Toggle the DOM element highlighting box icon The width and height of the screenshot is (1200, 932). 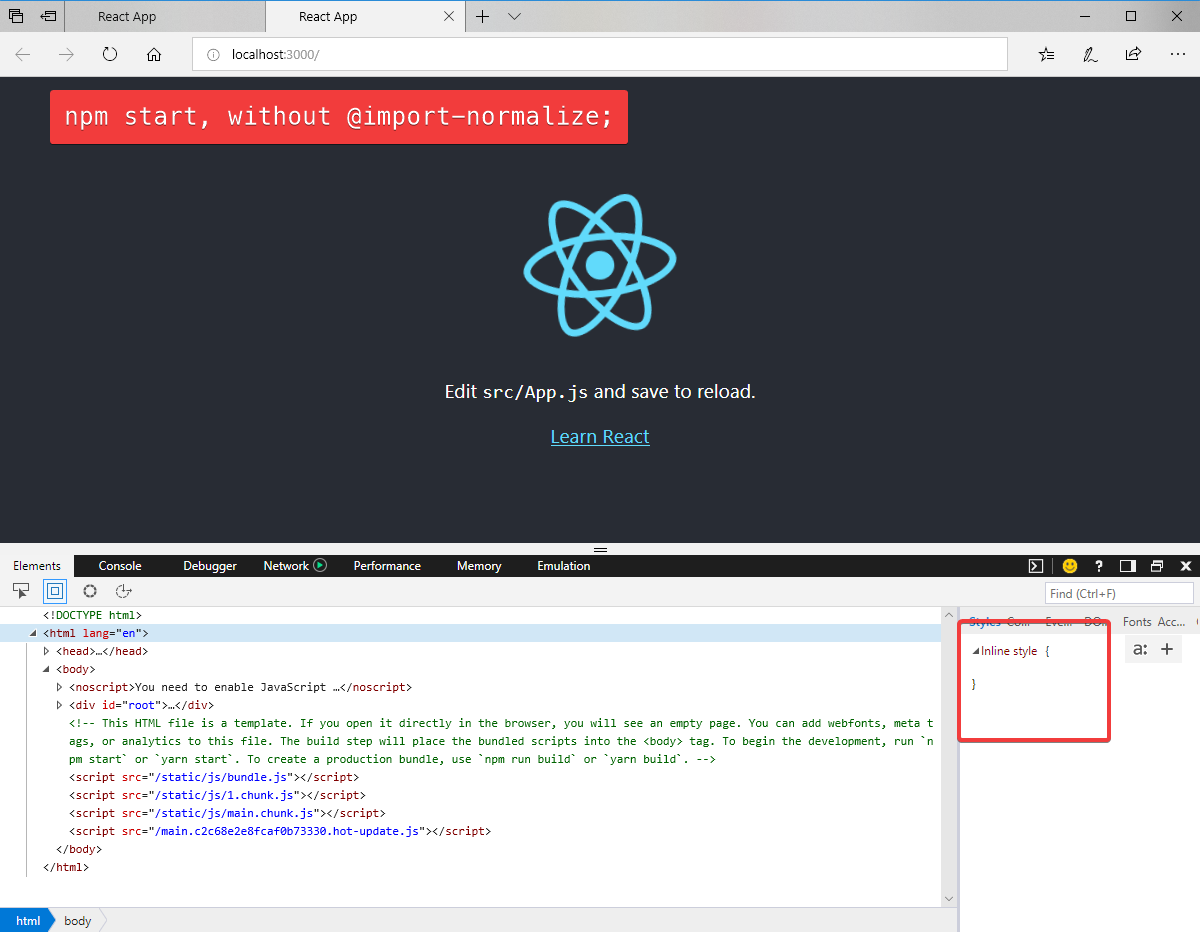click(55, 591)
